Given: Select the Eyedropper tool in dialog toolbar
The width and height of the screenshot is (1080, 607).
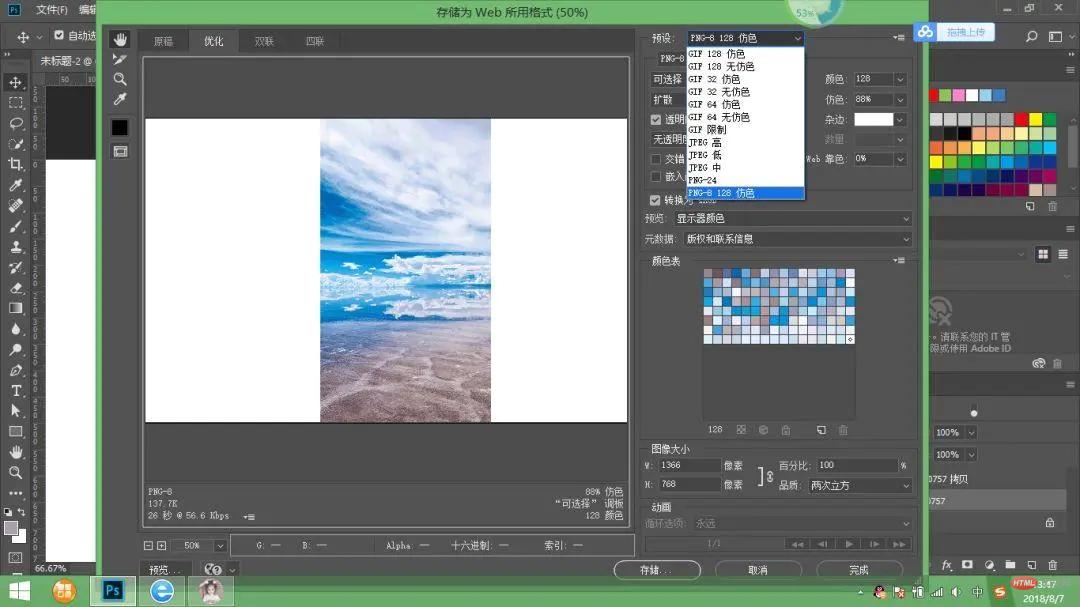Looking at the screenshot, I should point(120,99).
